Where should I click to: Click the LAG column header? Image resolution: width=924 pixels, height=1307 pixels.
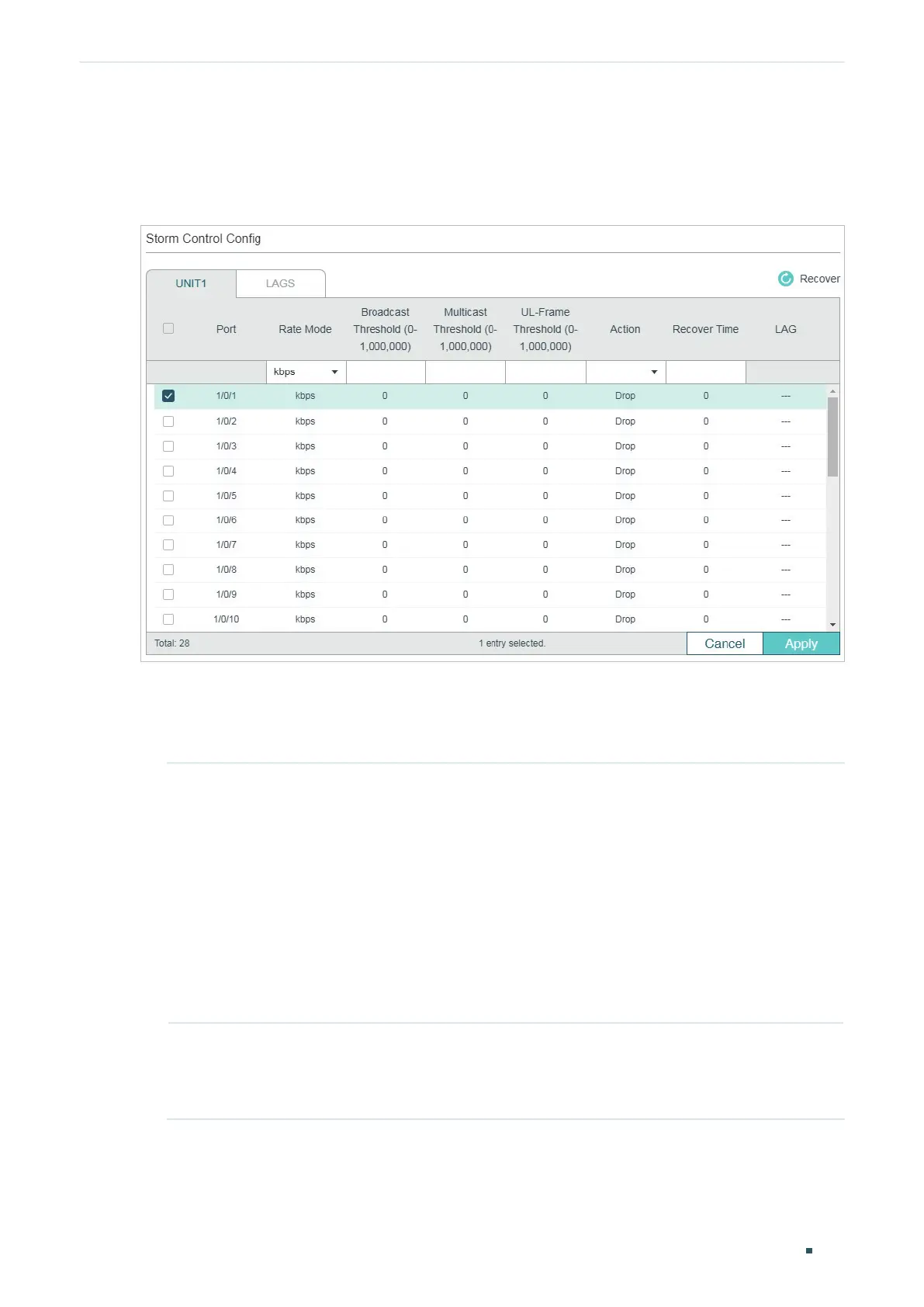786,329
